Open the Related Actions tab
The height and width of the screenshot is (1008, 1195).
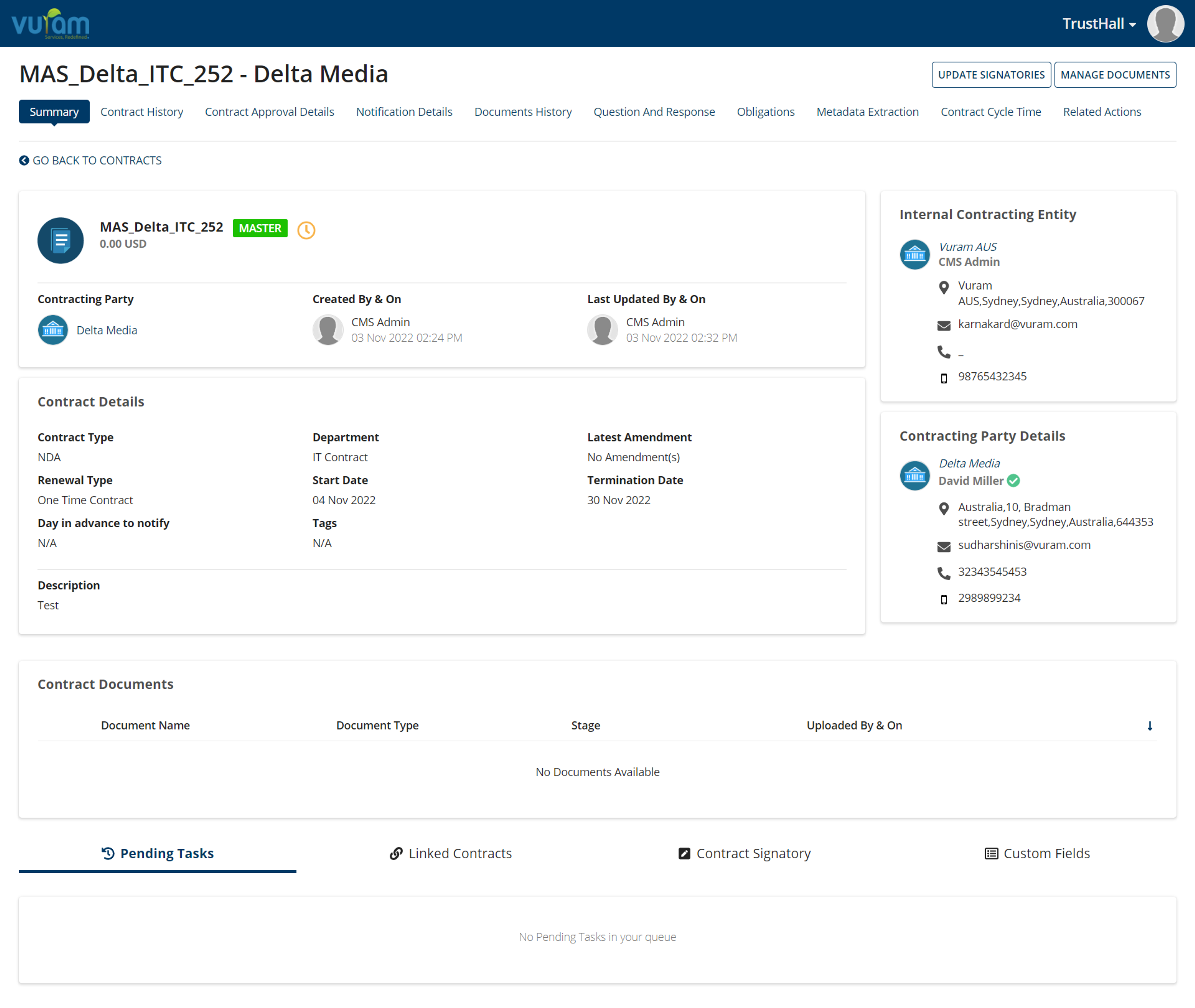coord(1102,111)
